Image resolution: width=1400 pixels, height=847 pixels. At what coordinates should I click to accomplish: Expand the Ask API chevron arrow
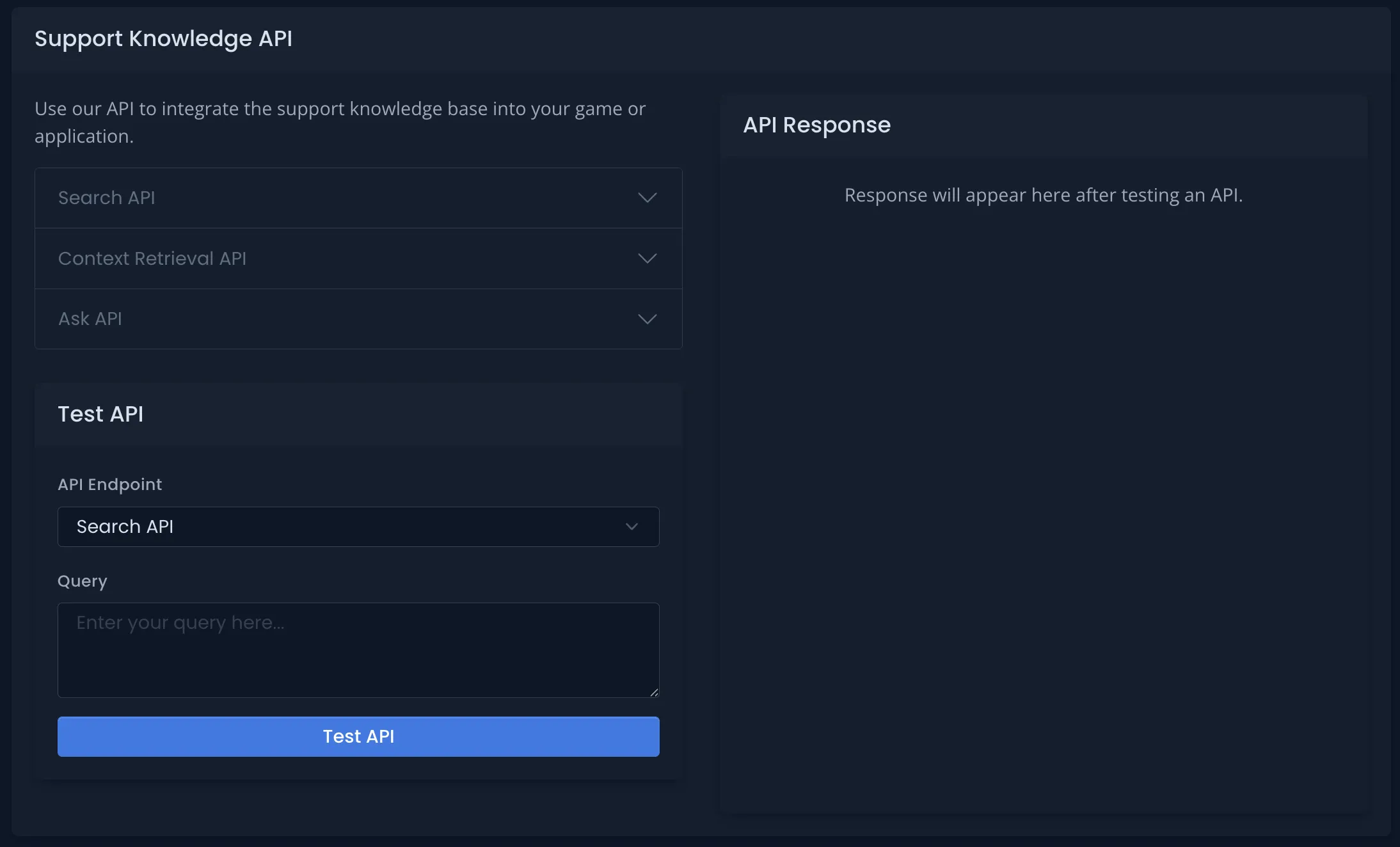(648, 319)
